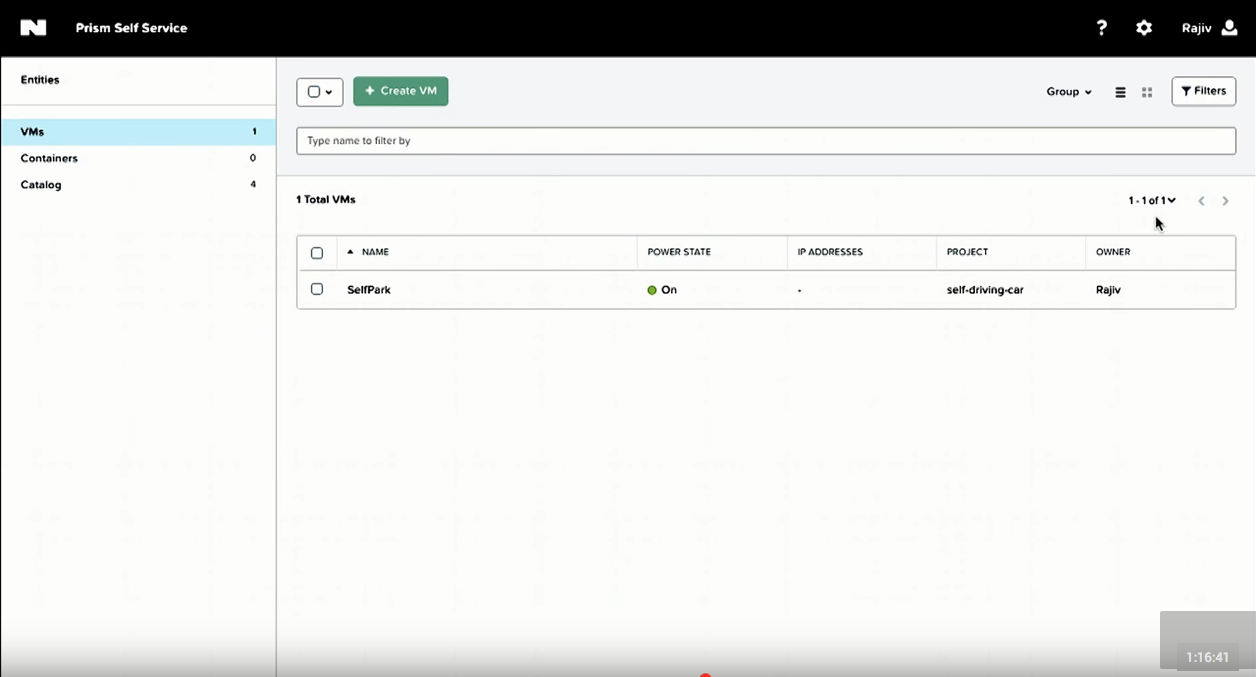Select VMs in the Entities sidebar
Screen dimensions: 1256x677
point(138,132)
